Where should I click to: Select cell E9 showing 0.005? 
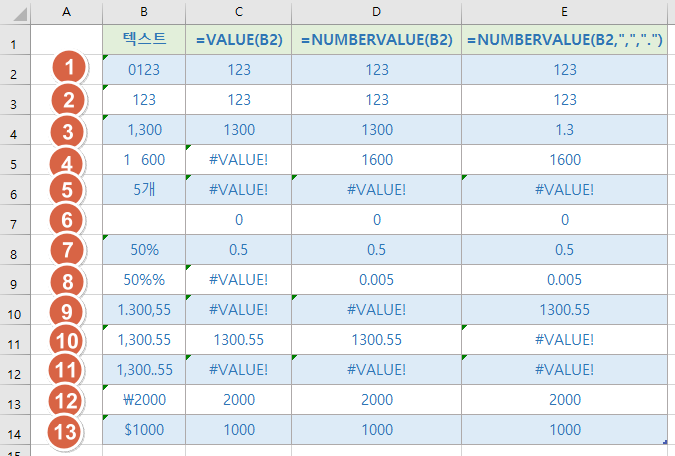pyautogui.click(x=564, y=280)
